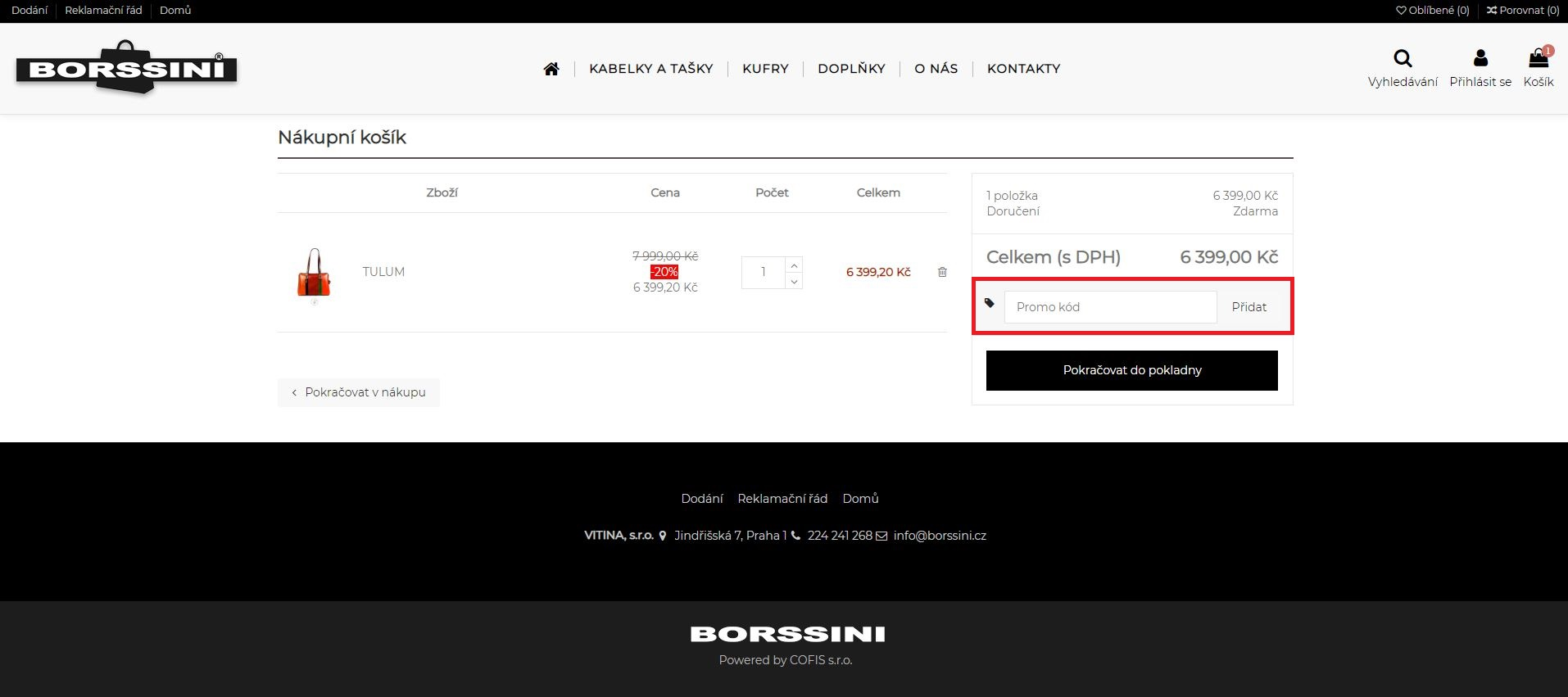1568x697 pixels.
Task: Click Dodání link in top bar
Action: (29, 11)
